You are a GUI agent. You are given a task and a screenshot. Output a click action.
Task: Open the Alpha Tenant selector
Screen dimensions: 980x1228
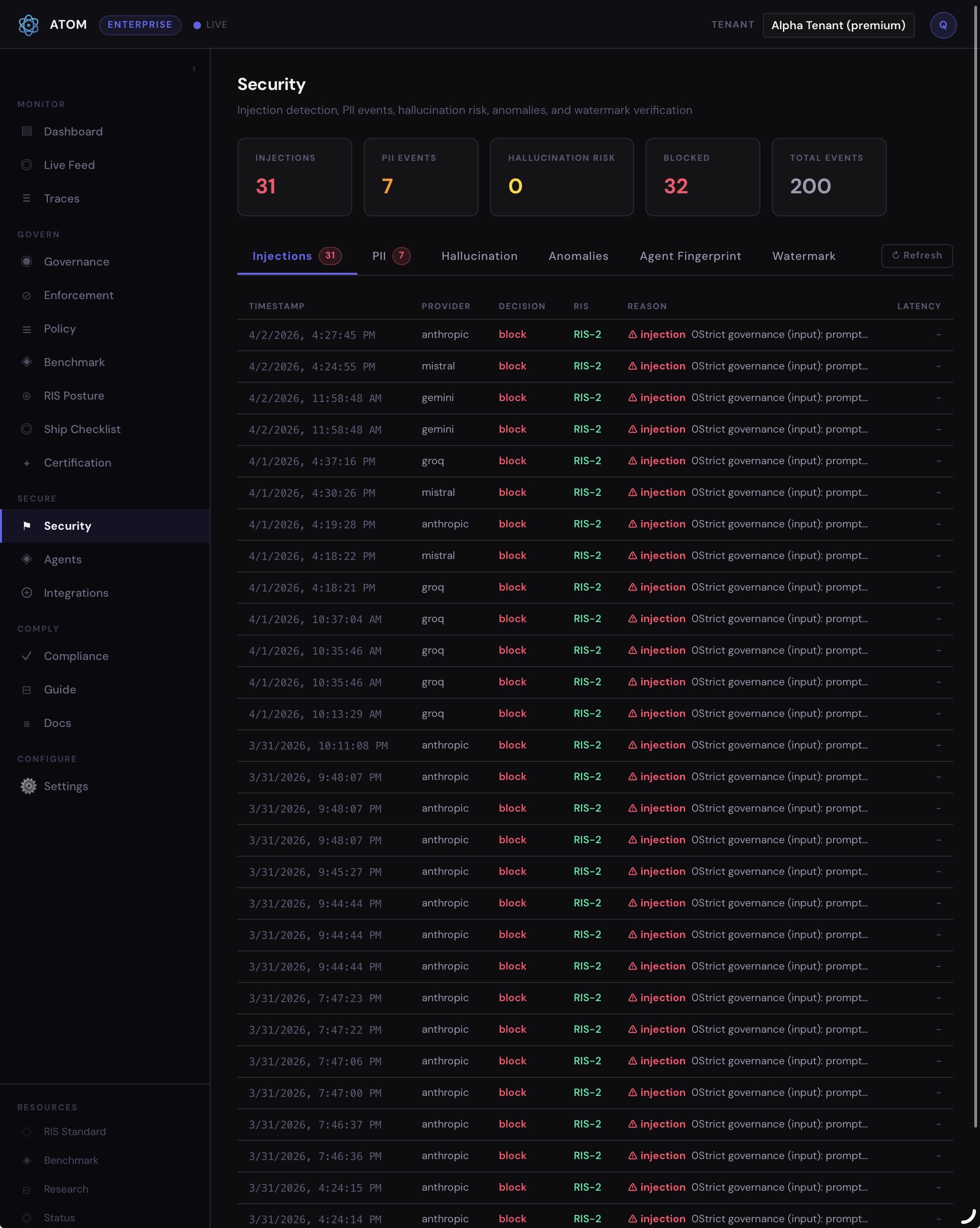(x=837, y=25)
